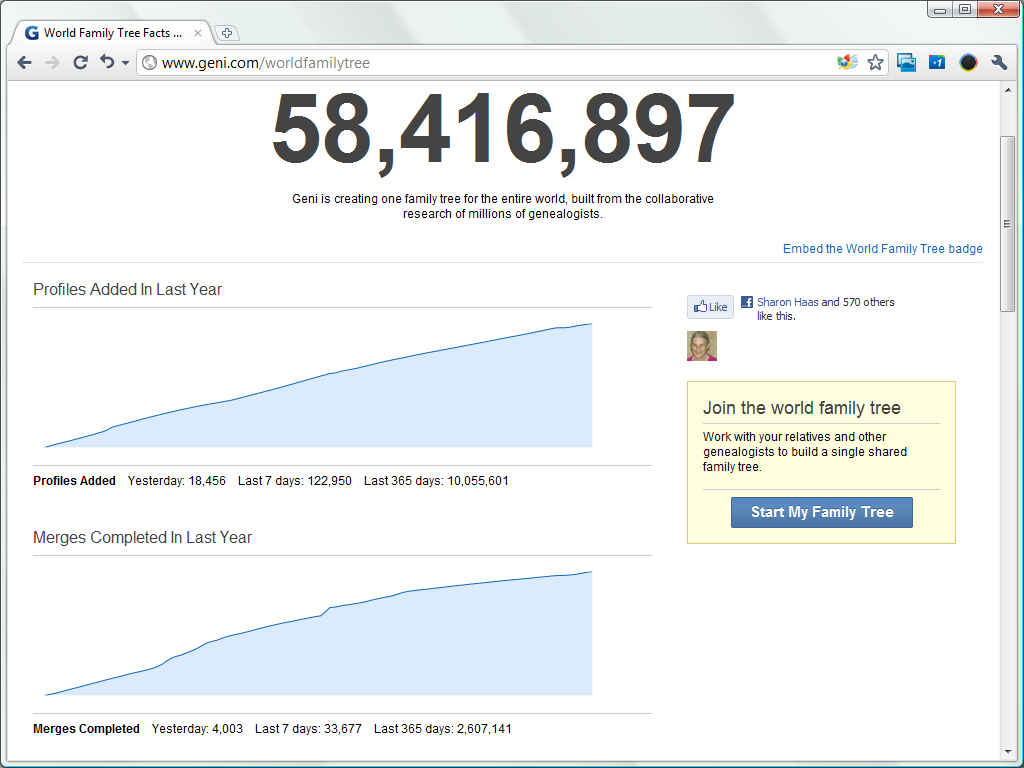Click the dark round extension icon
The height and width of the screenshot is (768, 1024).
tap(968, 63)
